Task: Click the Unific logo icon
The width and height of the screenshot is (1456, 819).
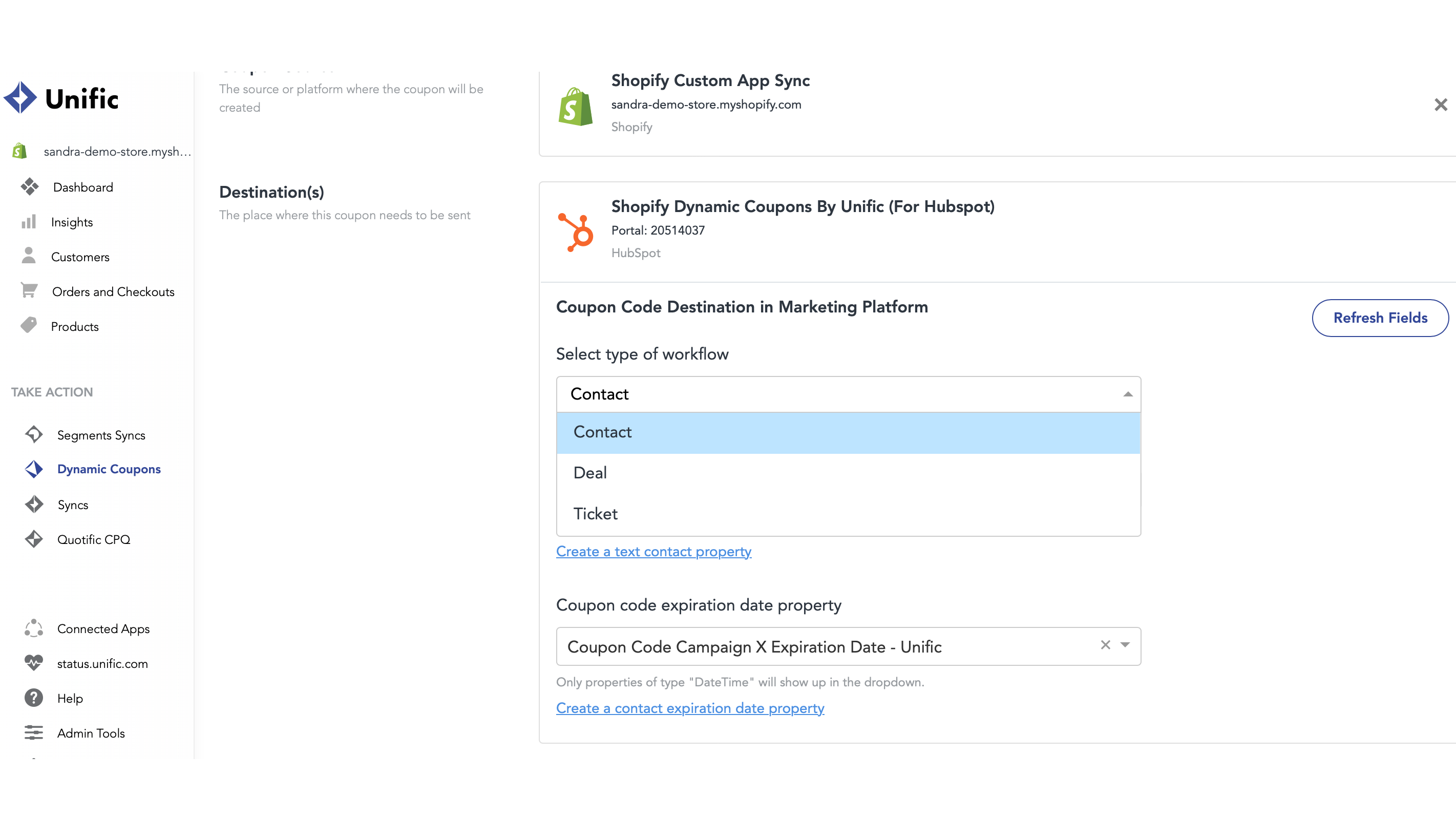Action: pyautogui.click(x=20, y=98)
